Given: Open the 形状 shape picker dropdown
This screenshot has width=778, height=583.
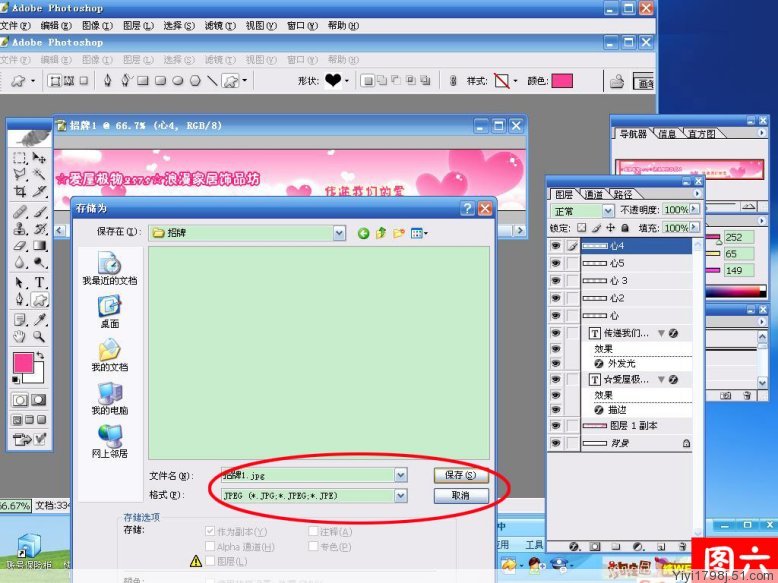Looking at the screenshot, I should (347, 80).
